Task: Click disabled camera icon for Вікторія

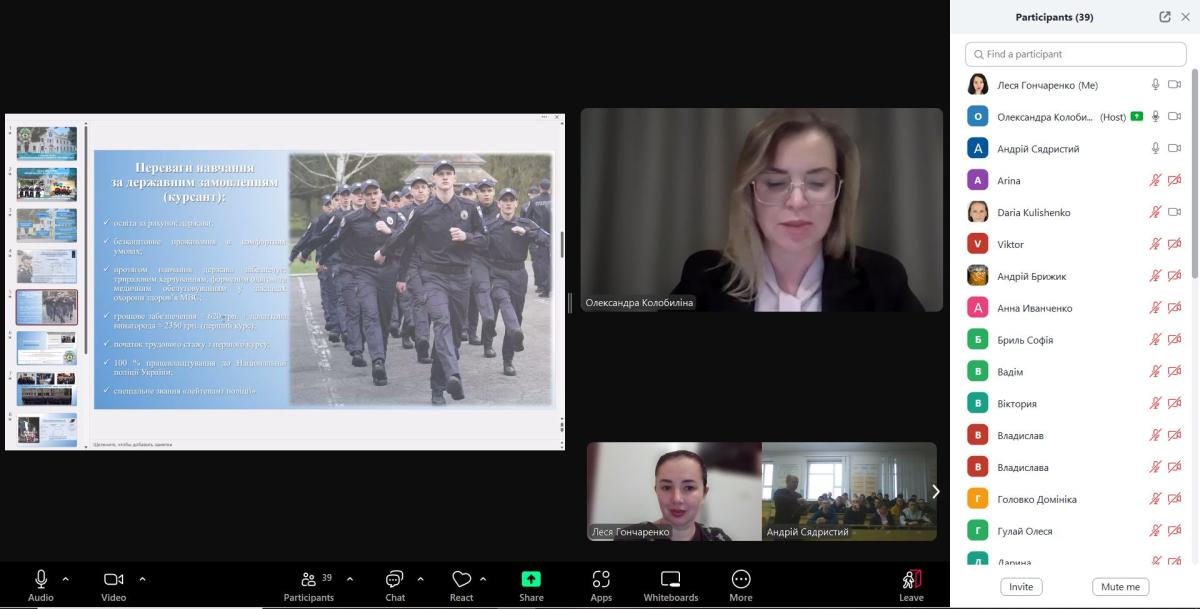Action: pyautogui.click(x=1175, y=403)
